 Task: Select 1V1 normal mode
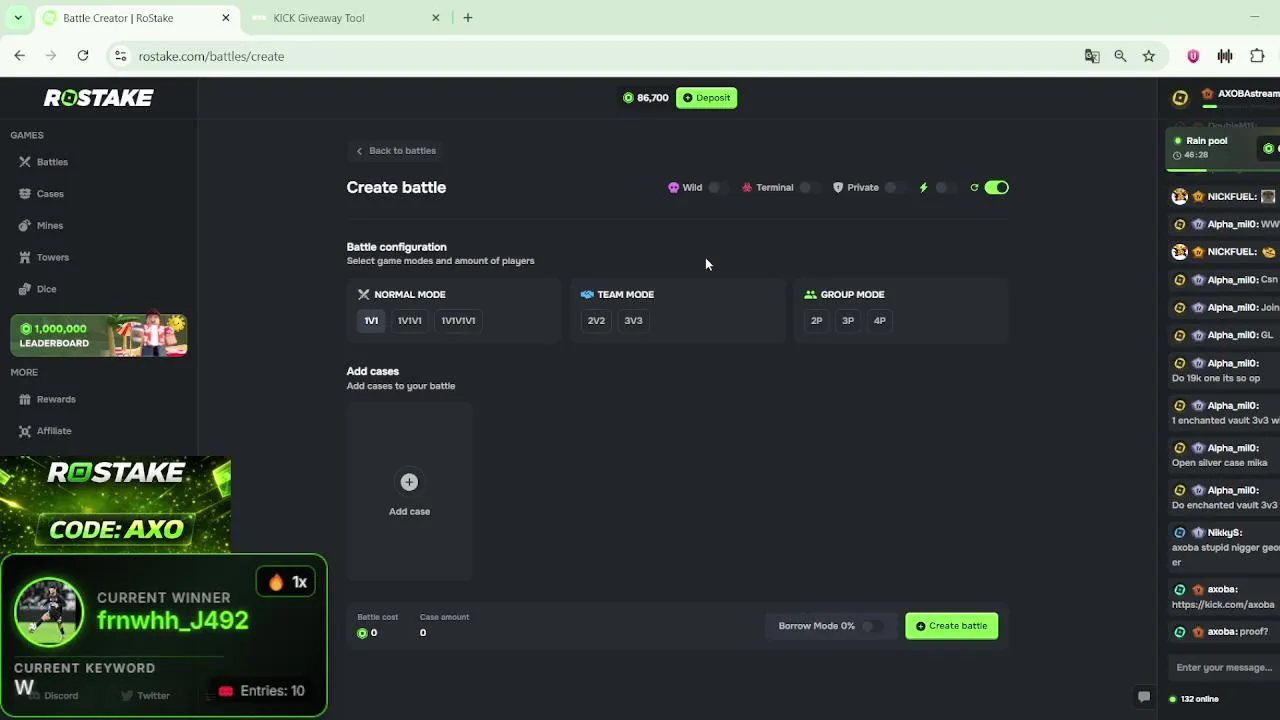coord(371,321)
